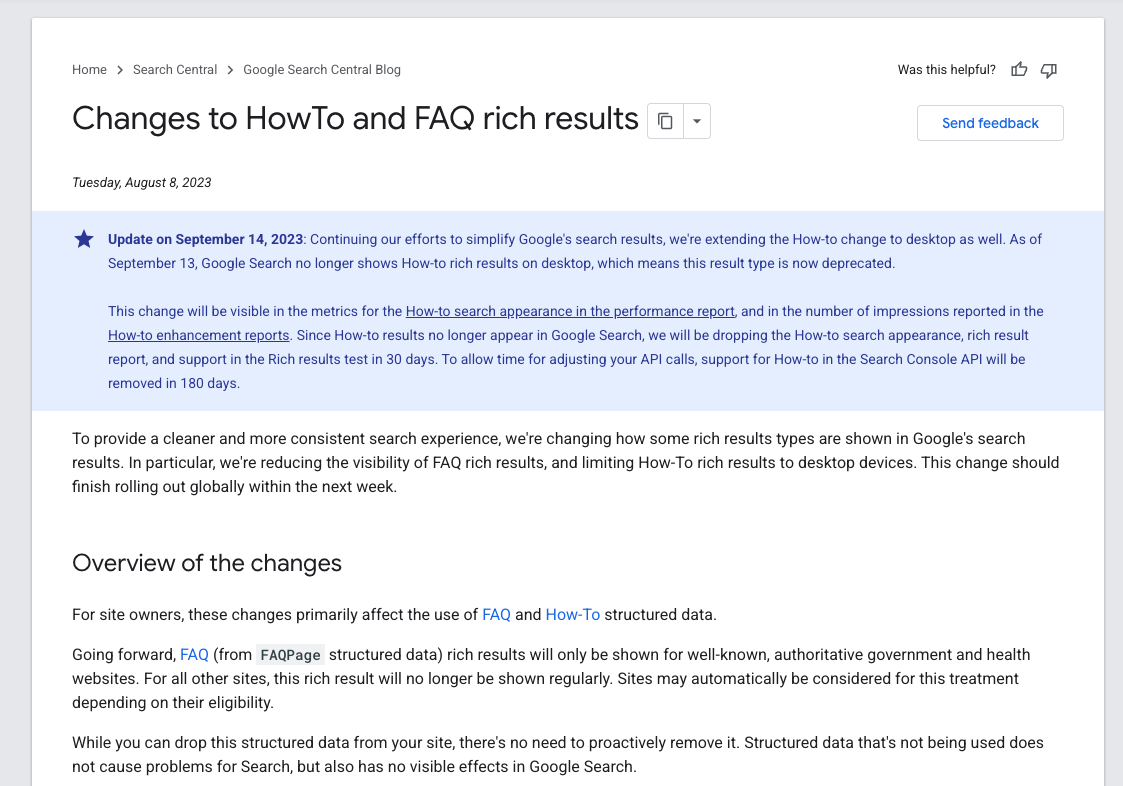Open FAQ link in site owners sentence
This screenshot has height=786, width=1123.
(496, 615)
